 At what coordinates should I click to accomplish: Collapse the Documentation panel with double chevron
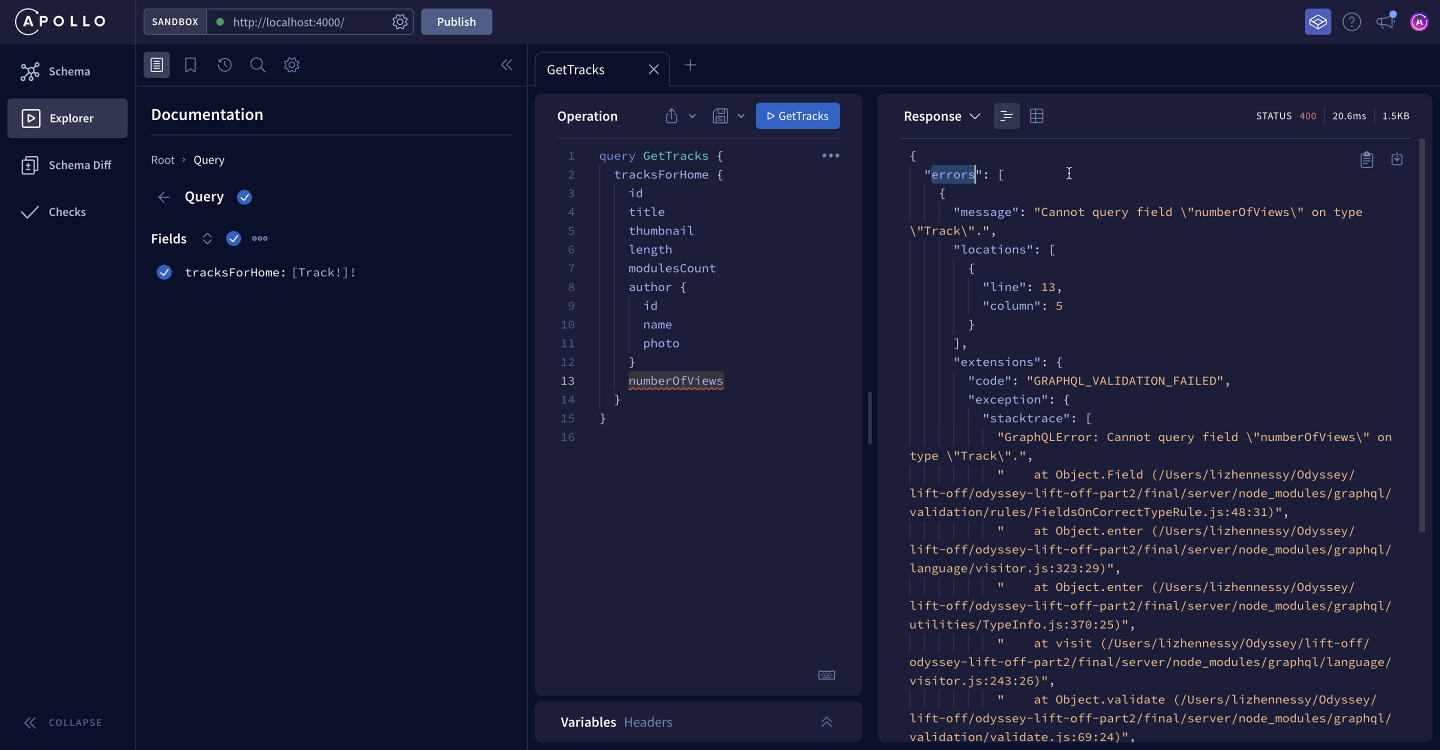click(x=506, y=65)
